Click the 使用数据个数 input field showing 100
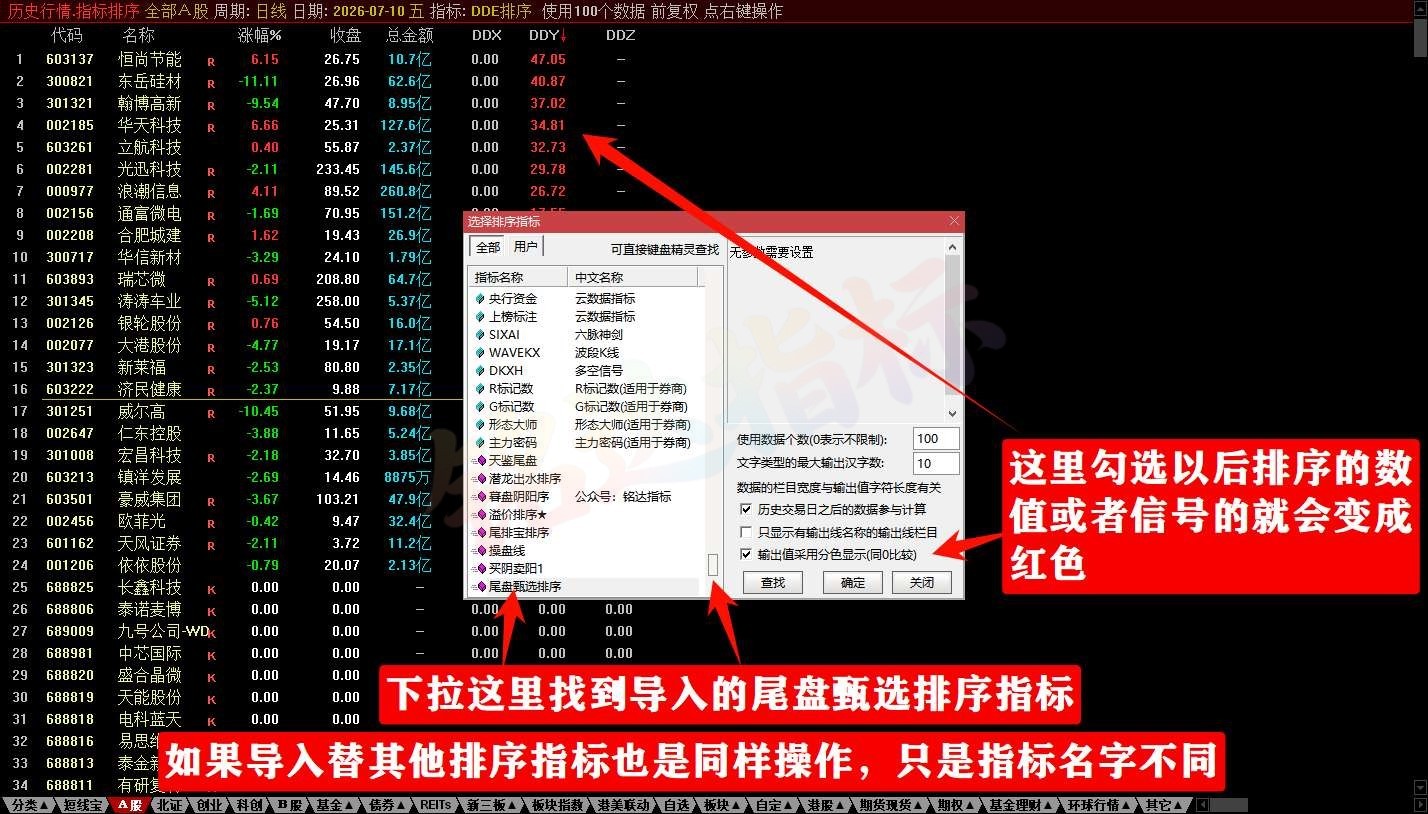The height and width of the screenshot is (814, 1428). [x=936, y=439]
